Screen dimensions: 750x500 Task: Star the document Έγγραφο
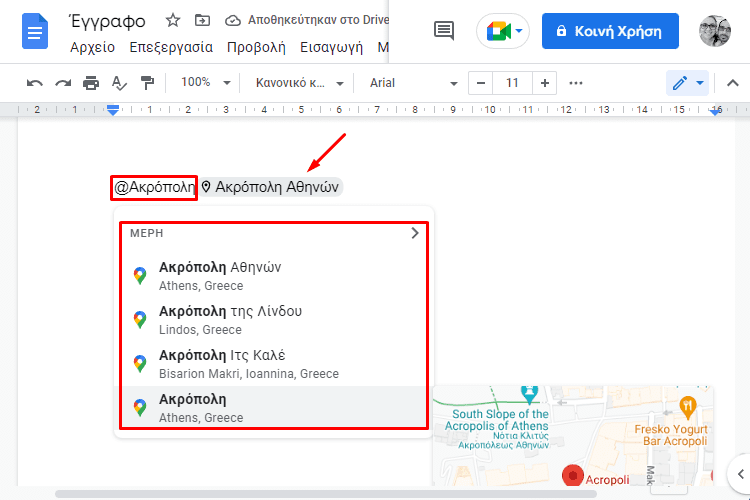173,20
